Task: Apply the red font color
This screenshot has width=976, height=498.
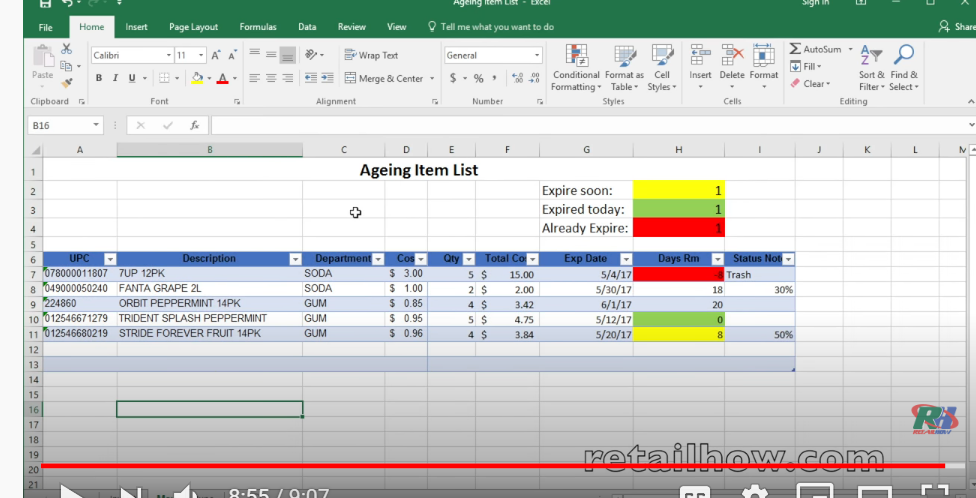Action: coord(222,78)
